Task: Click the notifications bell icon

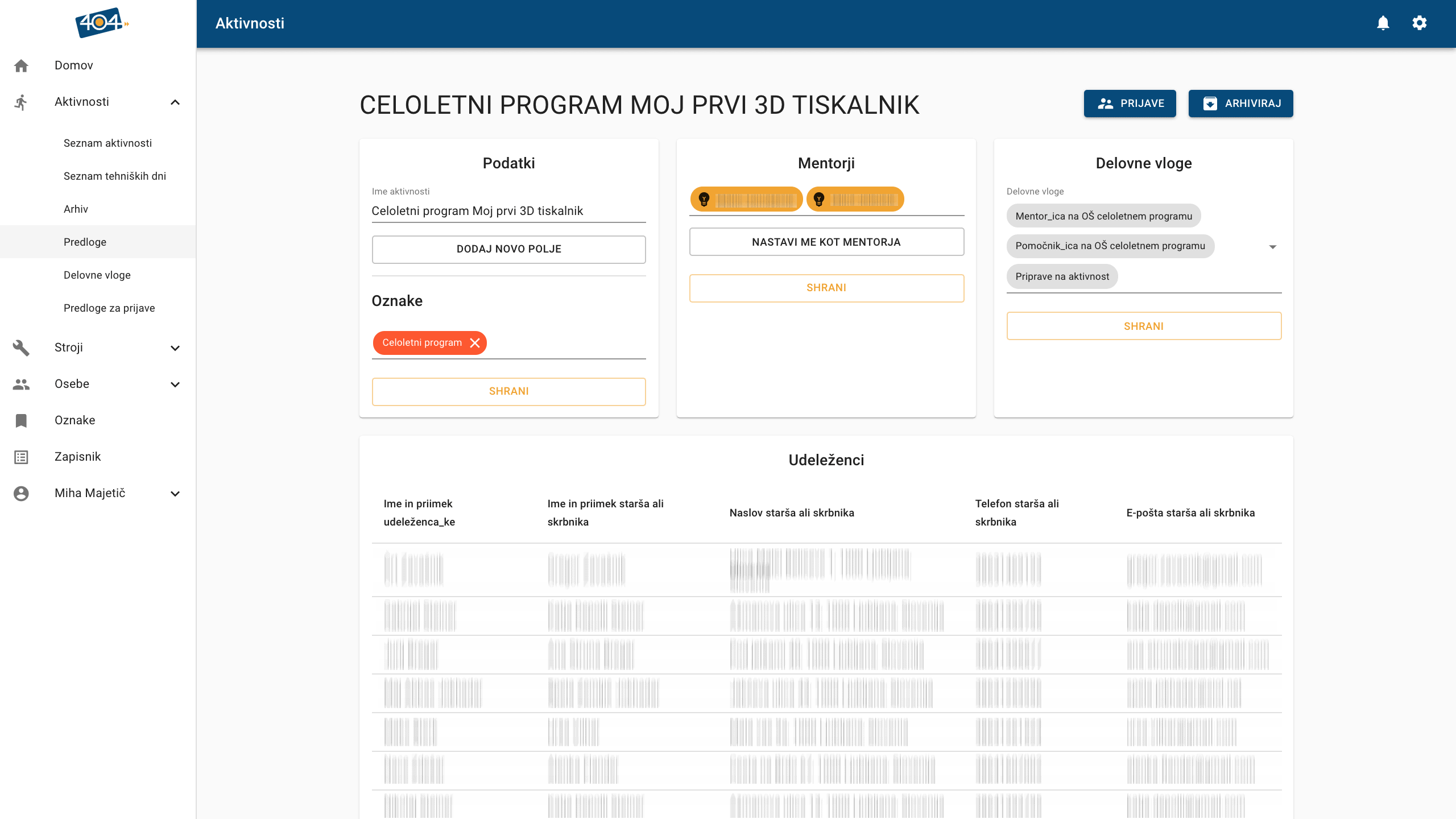Action: point(1383,23)
